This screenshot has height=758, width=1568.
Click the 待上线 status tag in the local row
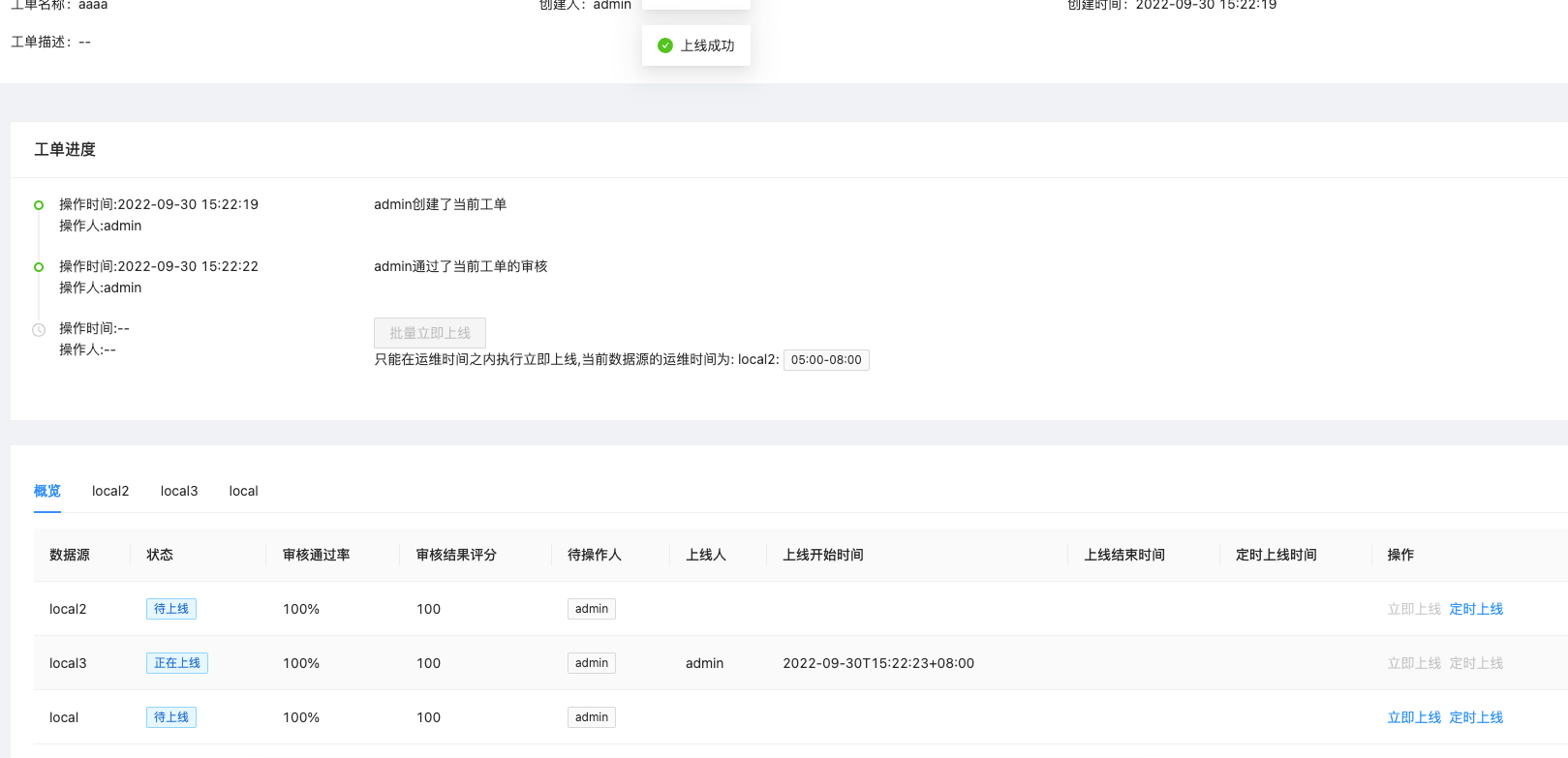[171, 717]
